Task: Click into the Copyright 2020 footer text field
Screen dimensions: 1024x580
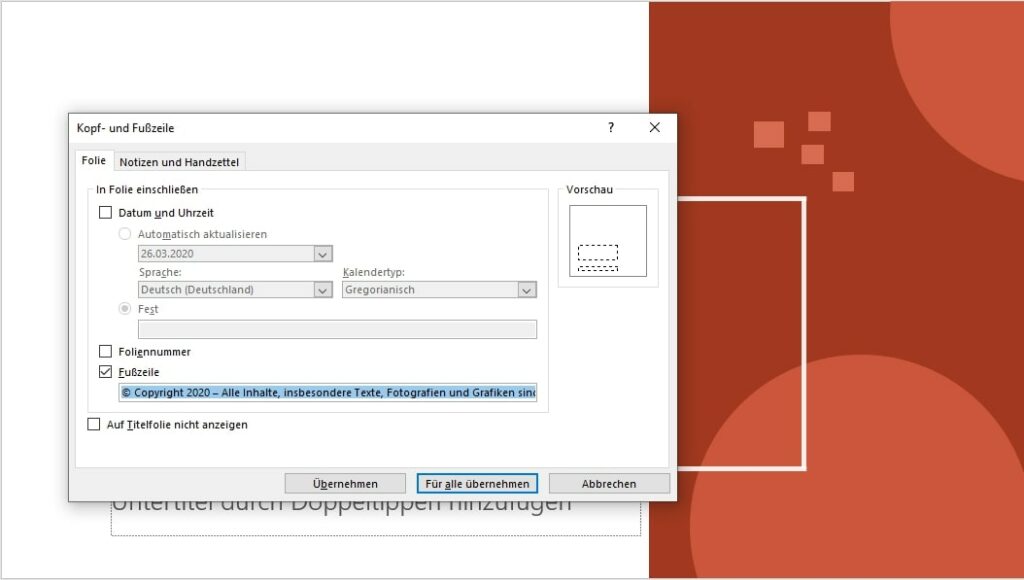Action: coord(328,393)
